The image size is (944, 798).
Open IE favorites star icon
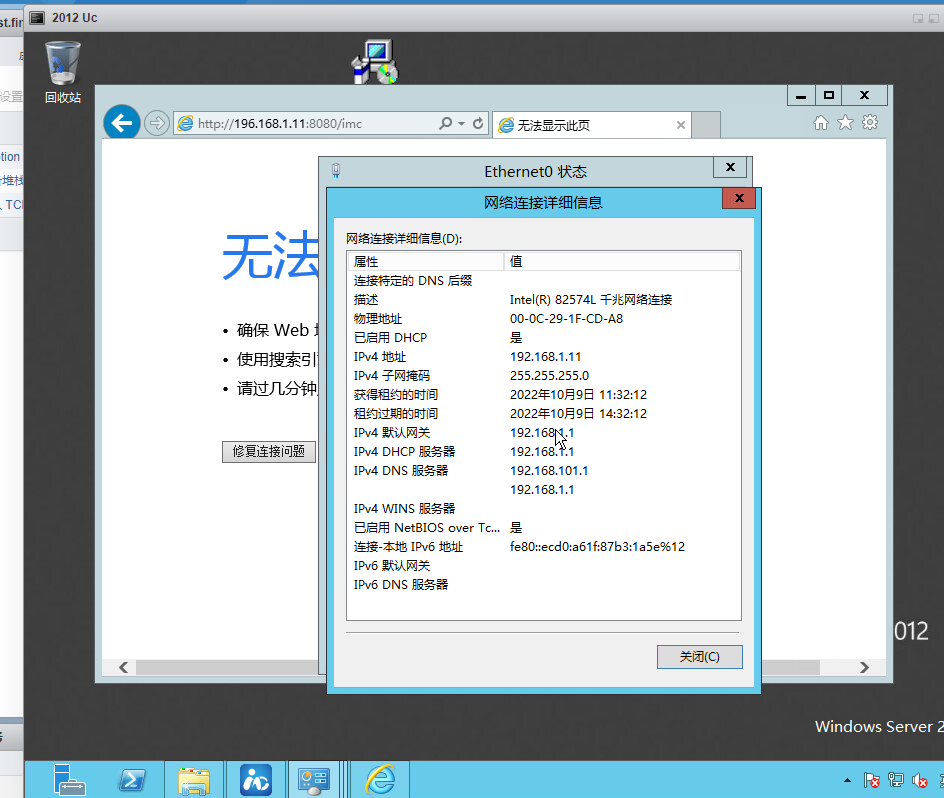click(x=845, y=123)
